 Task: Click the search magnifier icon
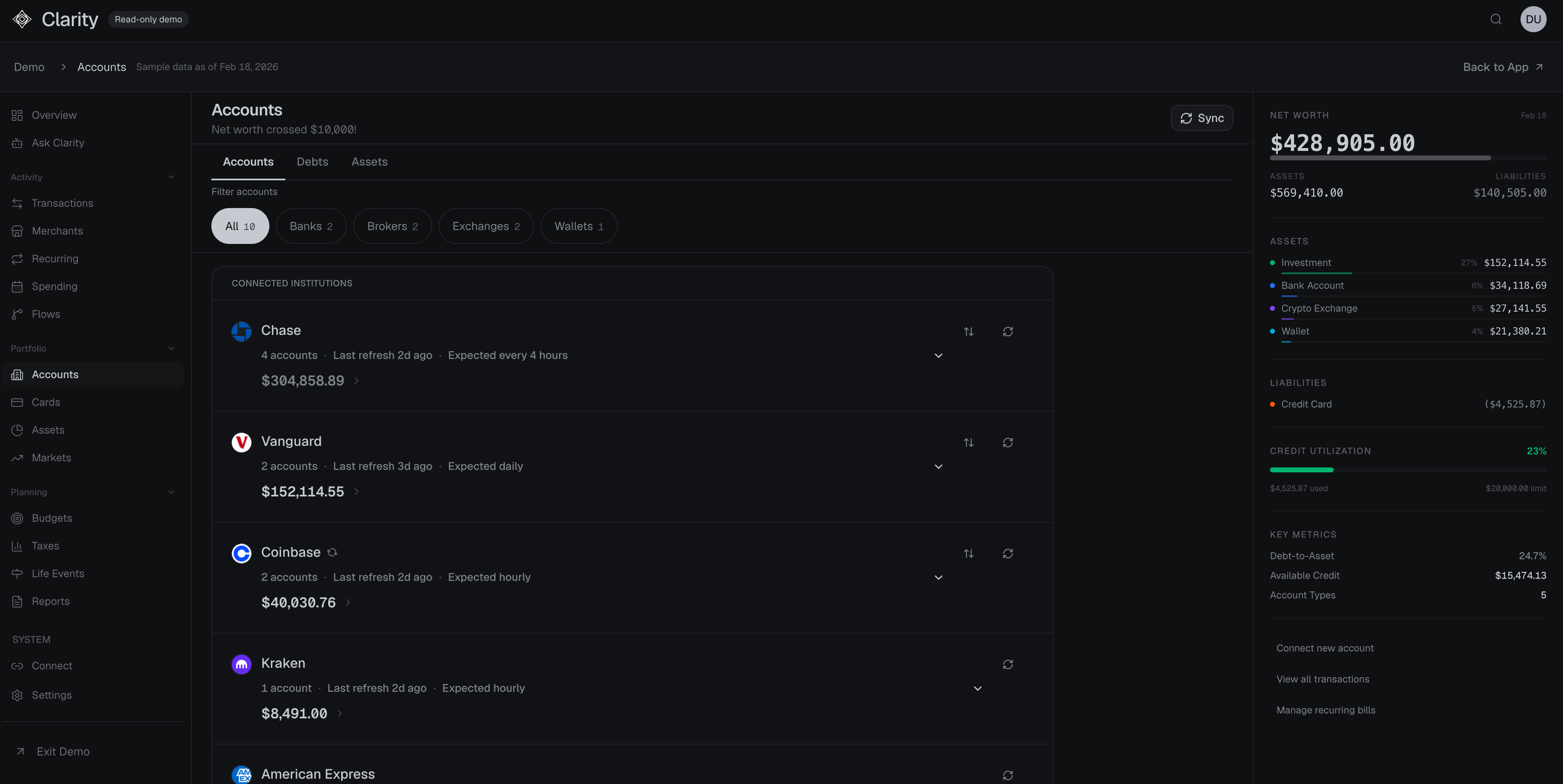coord(1496,20)
